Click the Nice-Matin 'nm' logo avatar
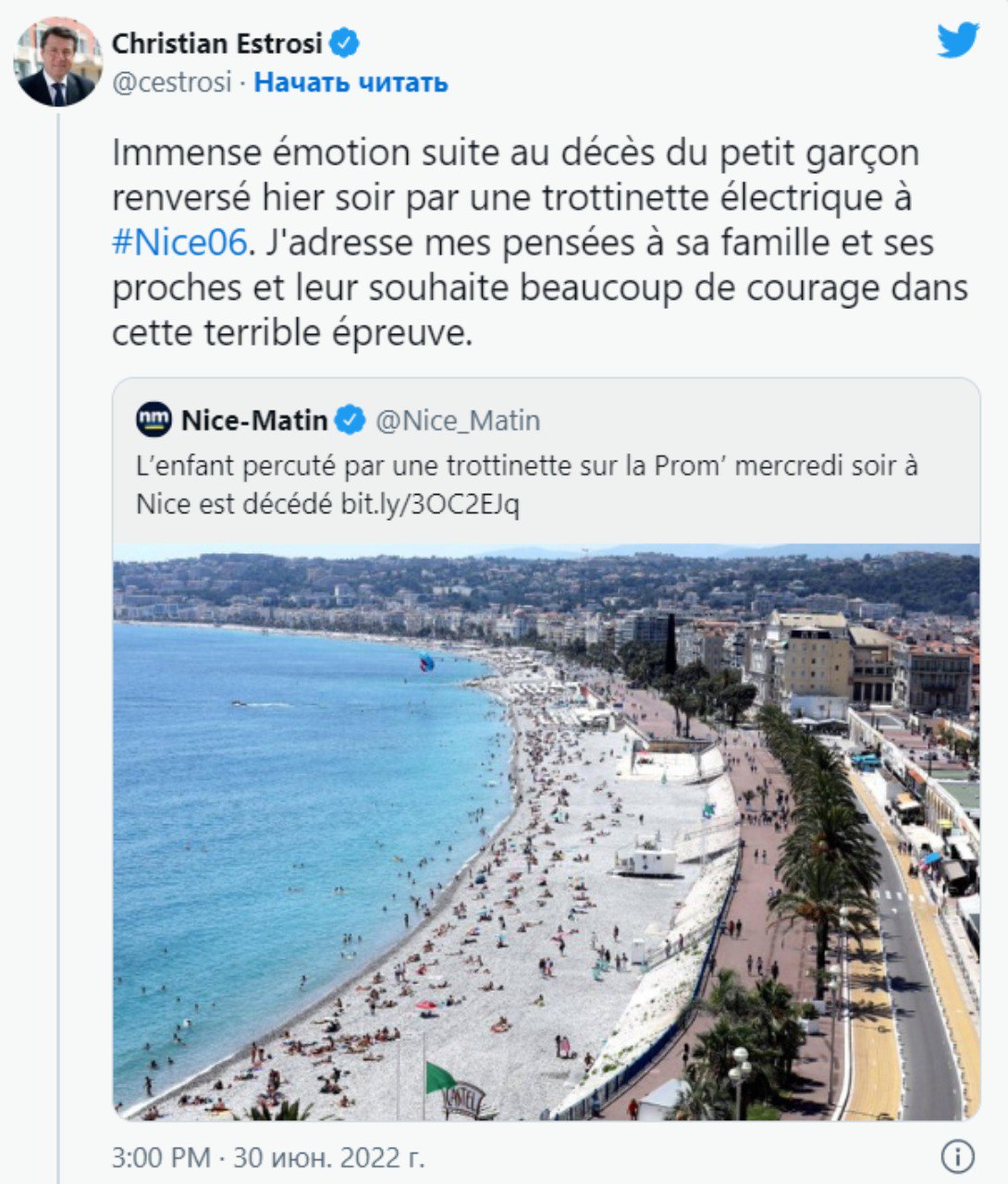The image size is (1008, 1184). pyautogui.click(x=154, y=420)
